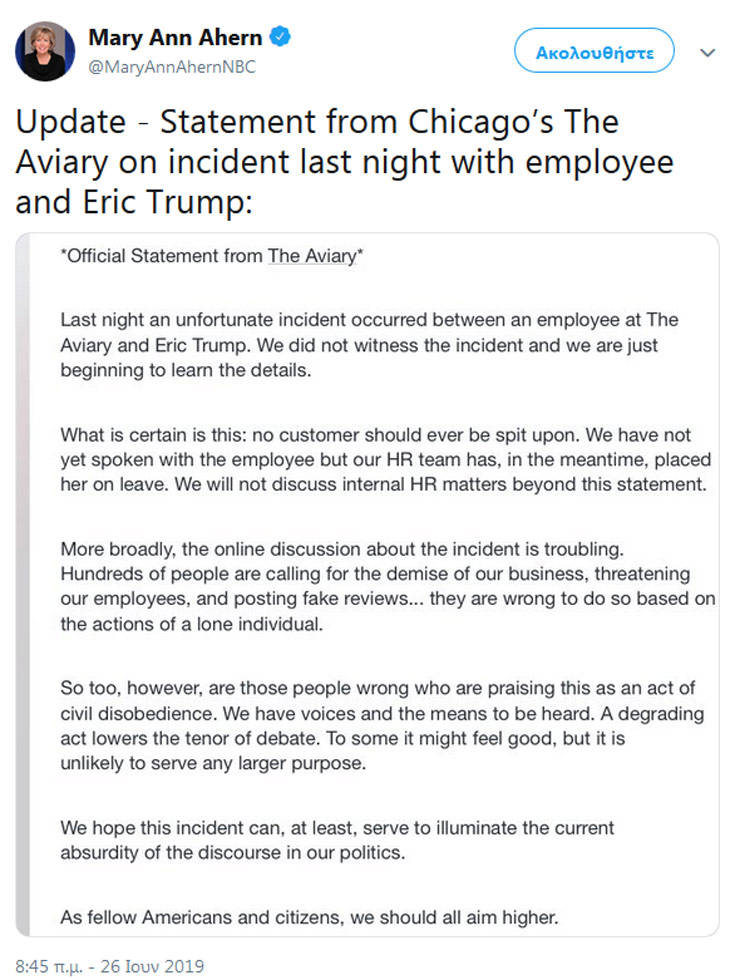This screenshot has width=735, height=980.
Task: Open the tweet options chevron menu
Action: [707, 52]
